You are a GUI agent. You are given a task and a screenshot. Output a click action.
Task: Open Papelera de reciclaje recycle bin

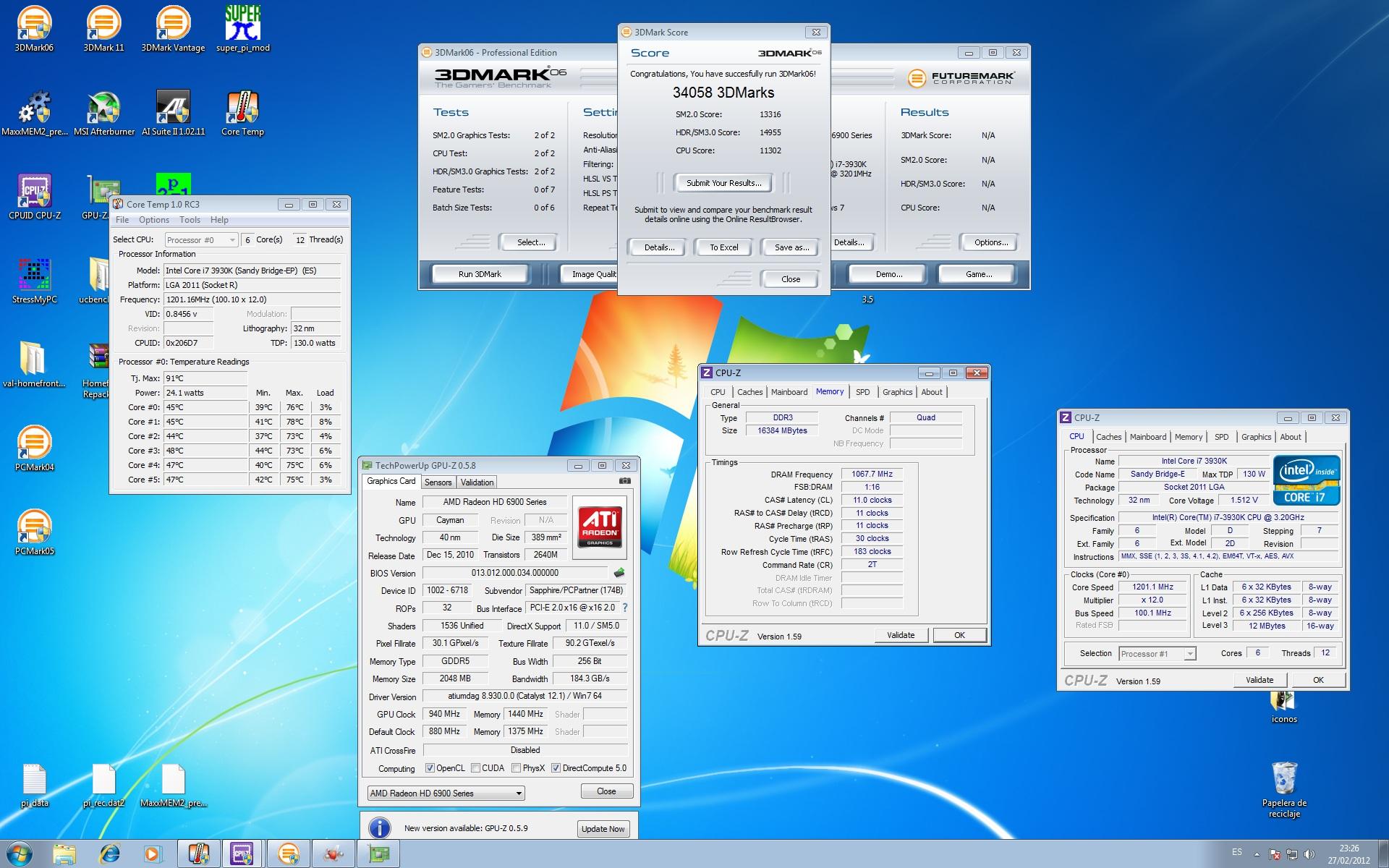pos(1284,790)
